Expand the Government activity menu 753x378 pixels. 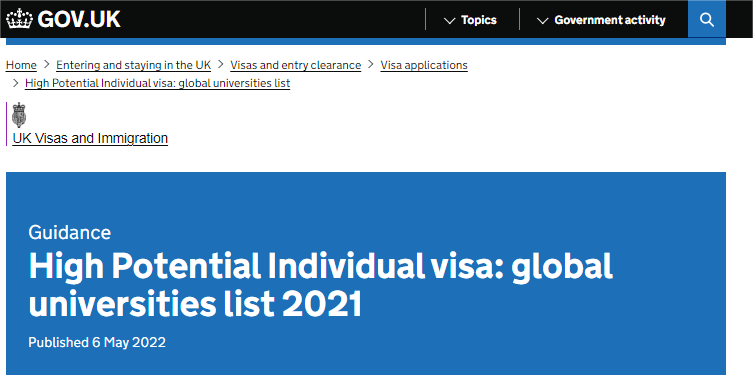pyautogui.click(x=601, y=20)
